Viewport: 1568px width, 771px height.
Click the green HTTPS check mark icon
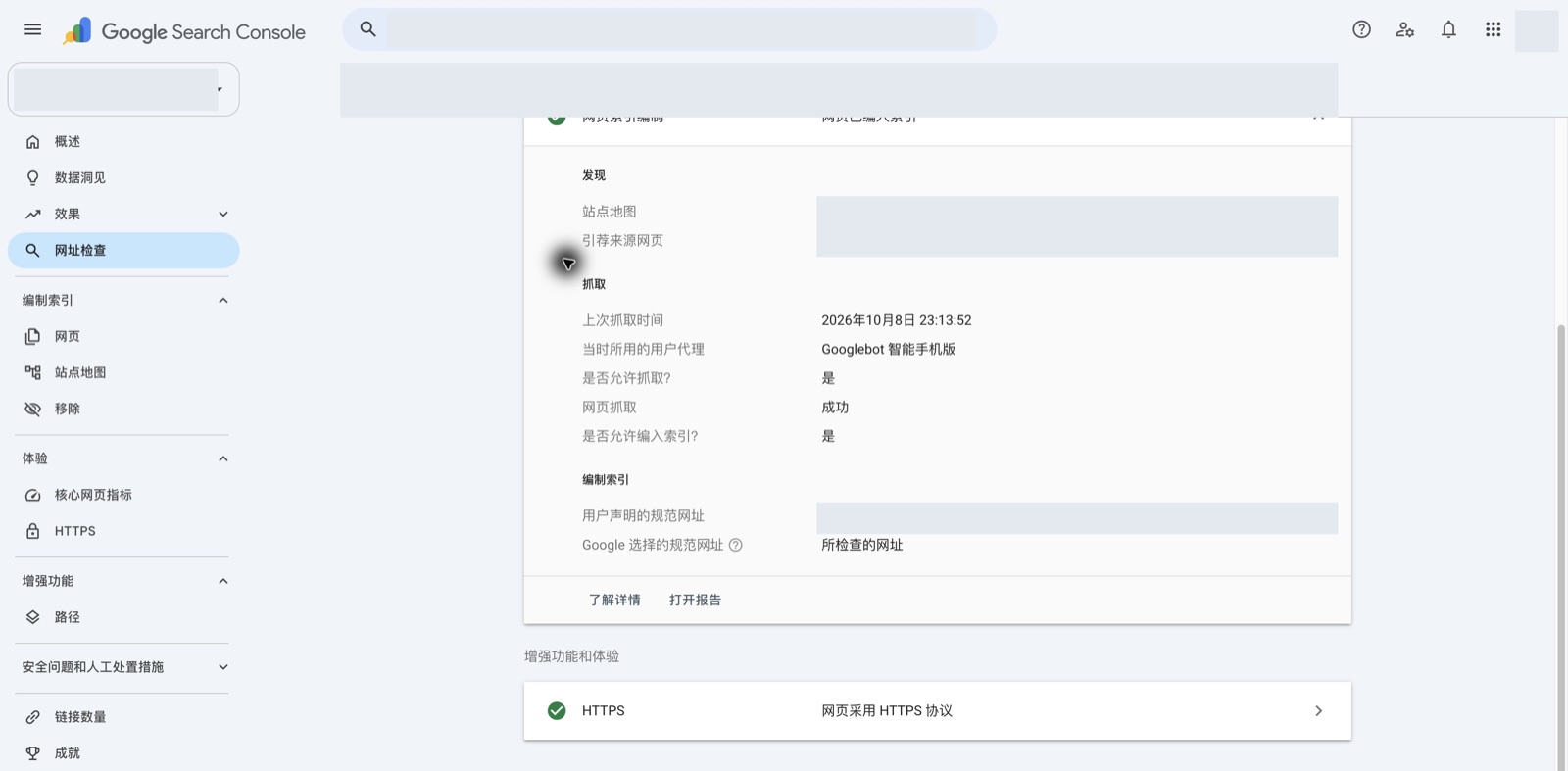click(557, 710)
